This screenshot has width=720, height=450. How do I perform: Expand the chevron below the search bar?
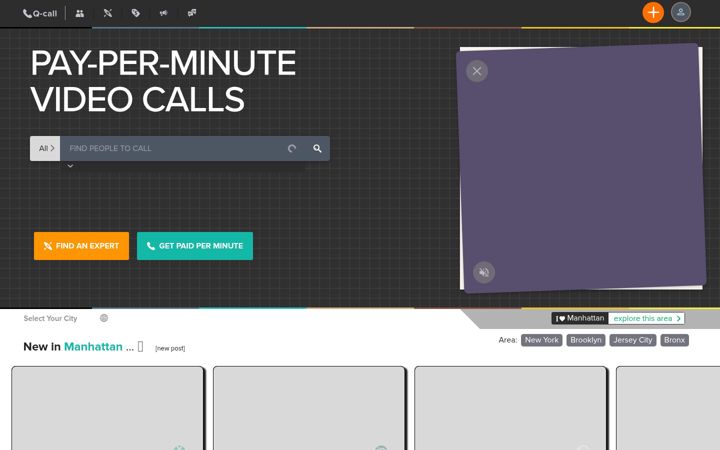coord(70,166)
